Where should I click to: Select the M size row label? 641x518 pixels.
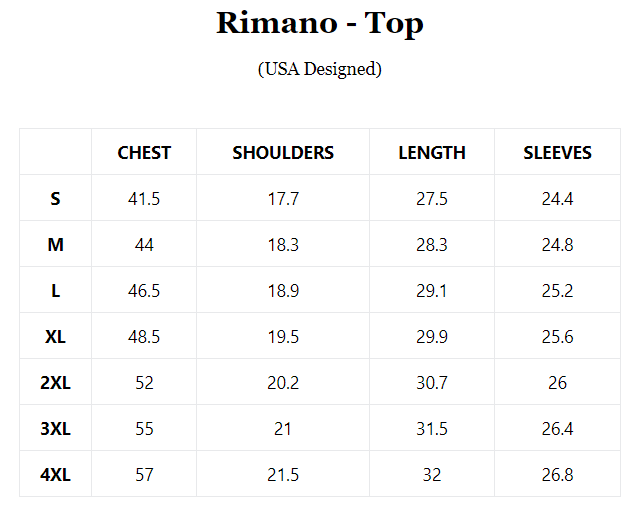55,245
